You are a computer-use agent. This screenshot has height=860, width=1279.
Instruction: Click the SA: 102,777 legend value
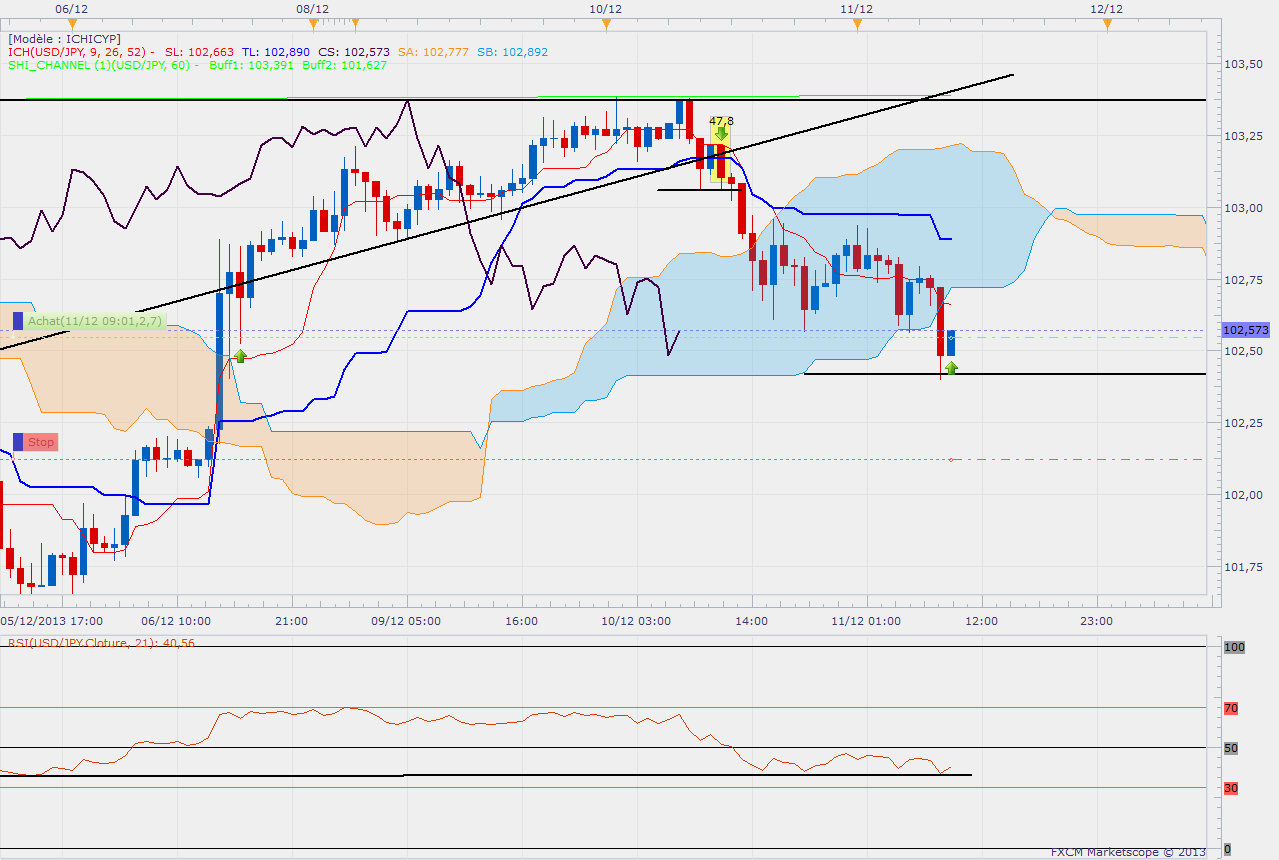click(x=433, y=52)
